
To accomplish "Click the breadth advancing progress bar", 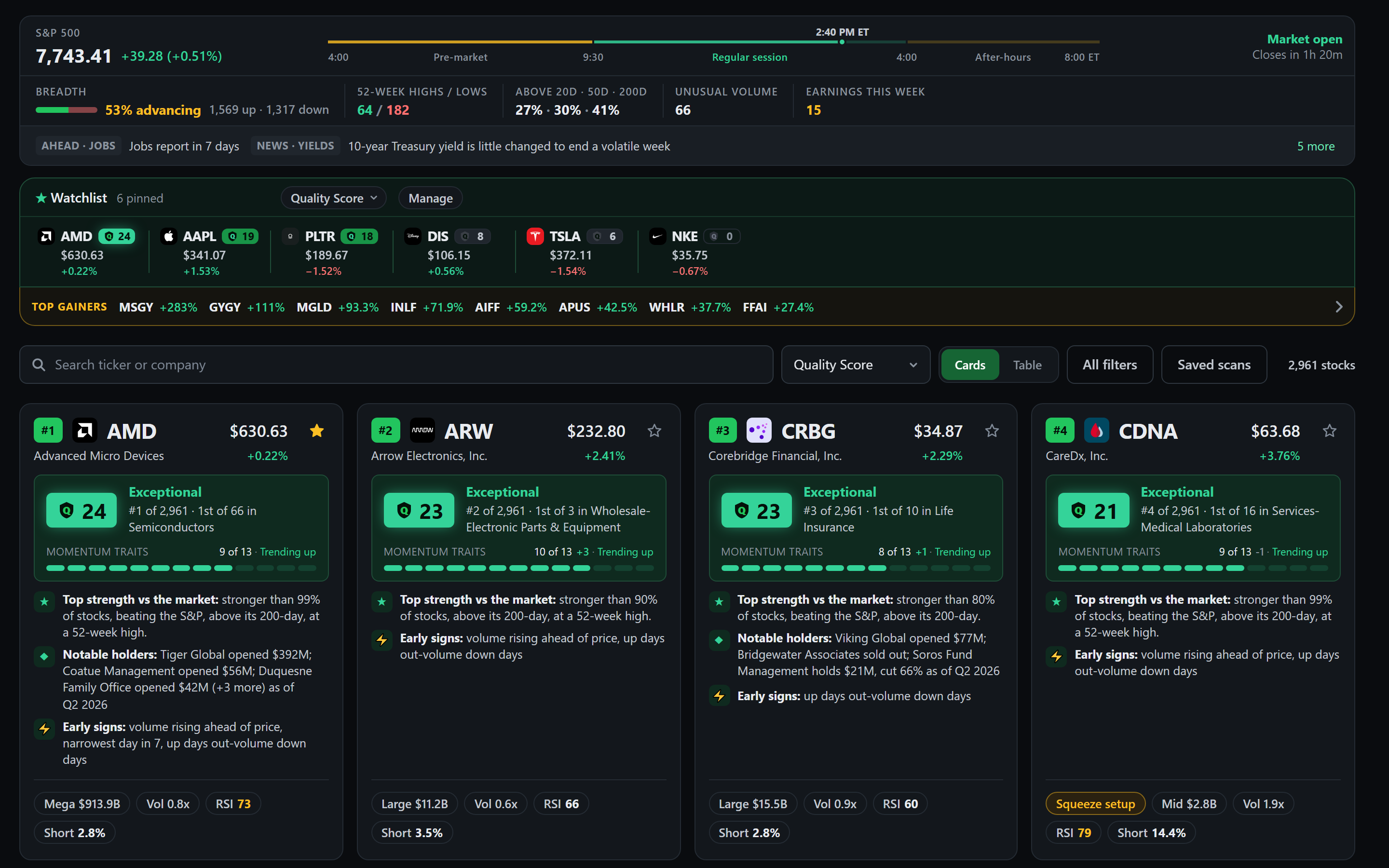I will click(x=67, y=110).
